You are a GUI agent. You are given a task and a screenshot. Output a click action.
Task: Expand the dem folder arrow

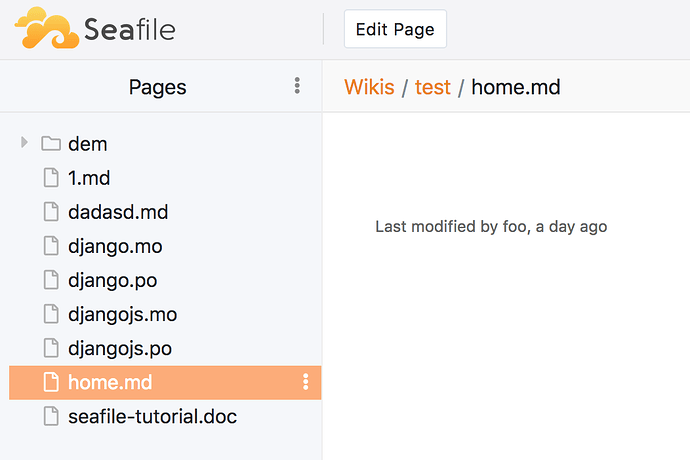click(24, 144)
